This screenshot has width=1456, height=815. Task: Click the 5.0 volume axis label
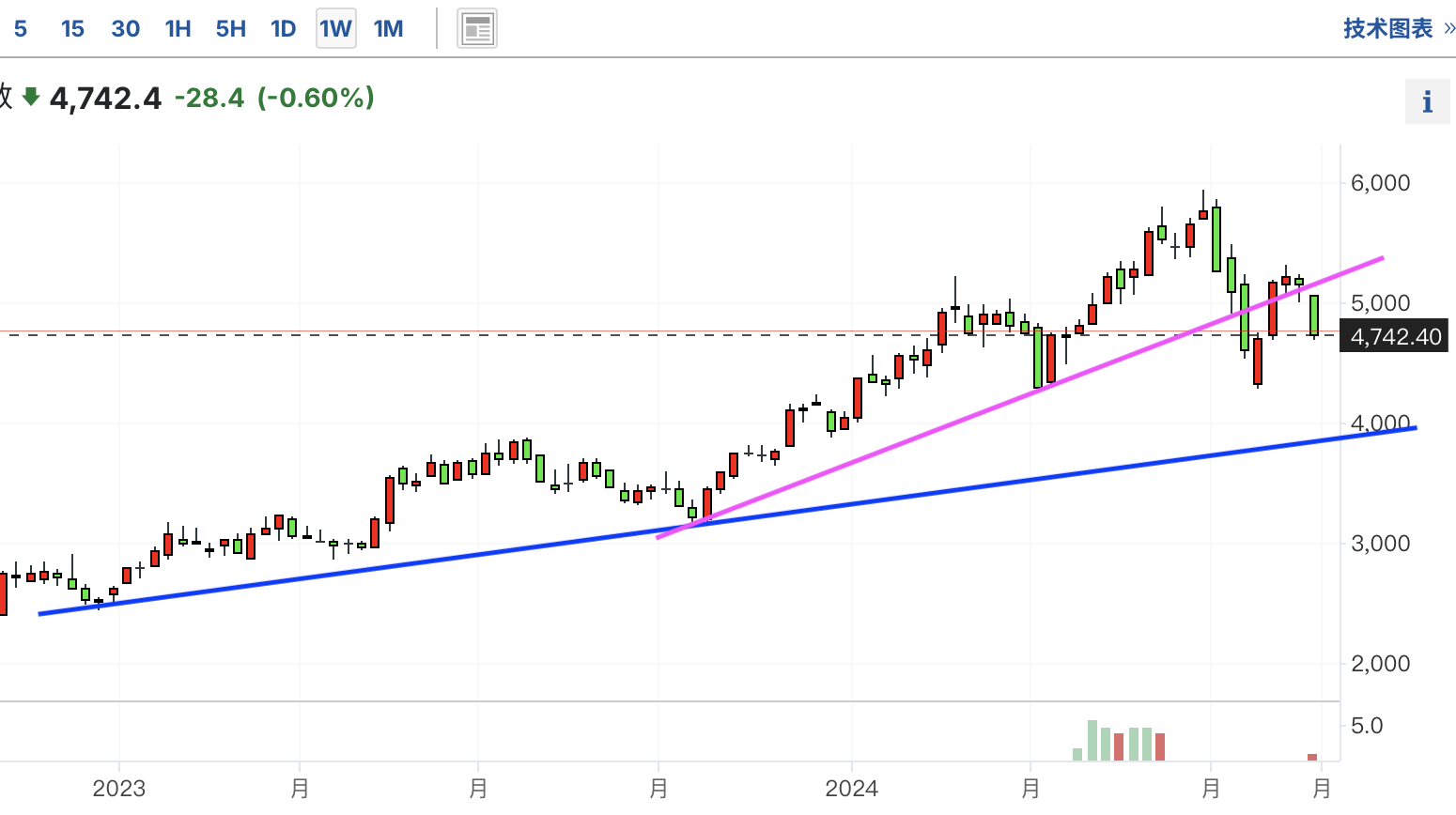tap(1367, 726)
